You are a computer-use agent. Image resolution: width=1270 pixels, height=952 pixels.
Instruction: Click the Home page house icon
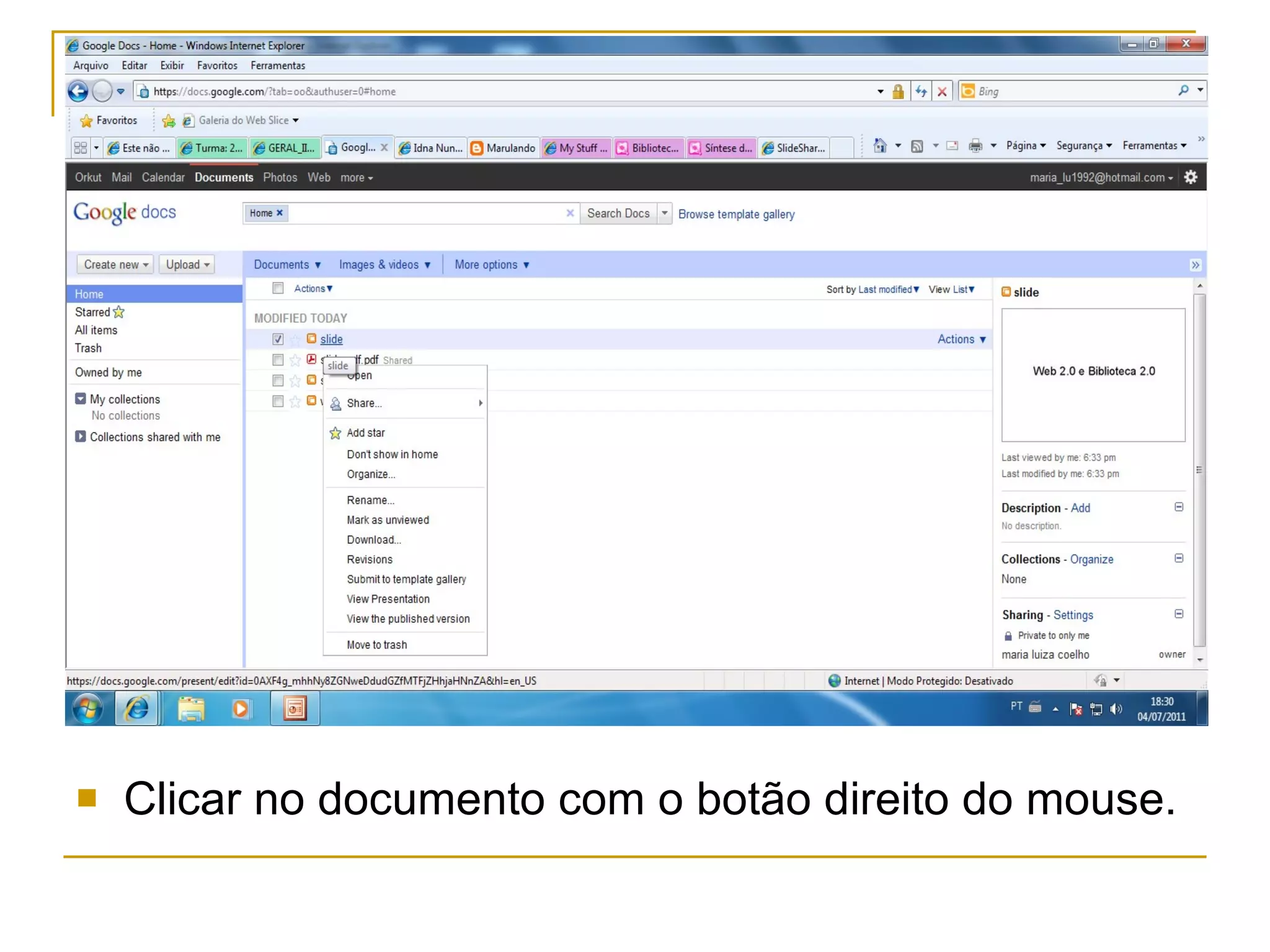(x=880, y=146)
